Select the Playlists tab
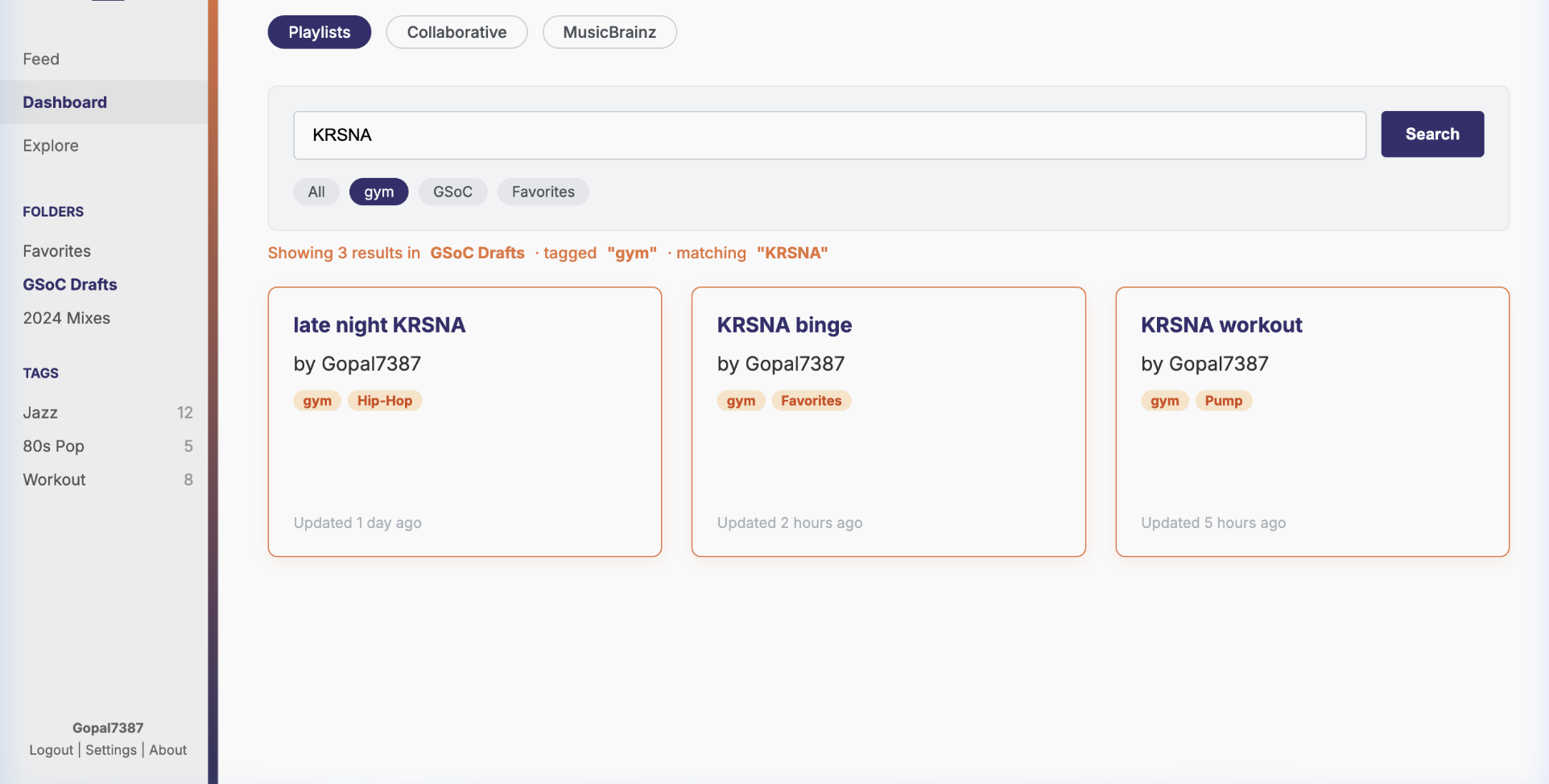The height and width of the screenshot is (784, 1549). pos(319,32)
